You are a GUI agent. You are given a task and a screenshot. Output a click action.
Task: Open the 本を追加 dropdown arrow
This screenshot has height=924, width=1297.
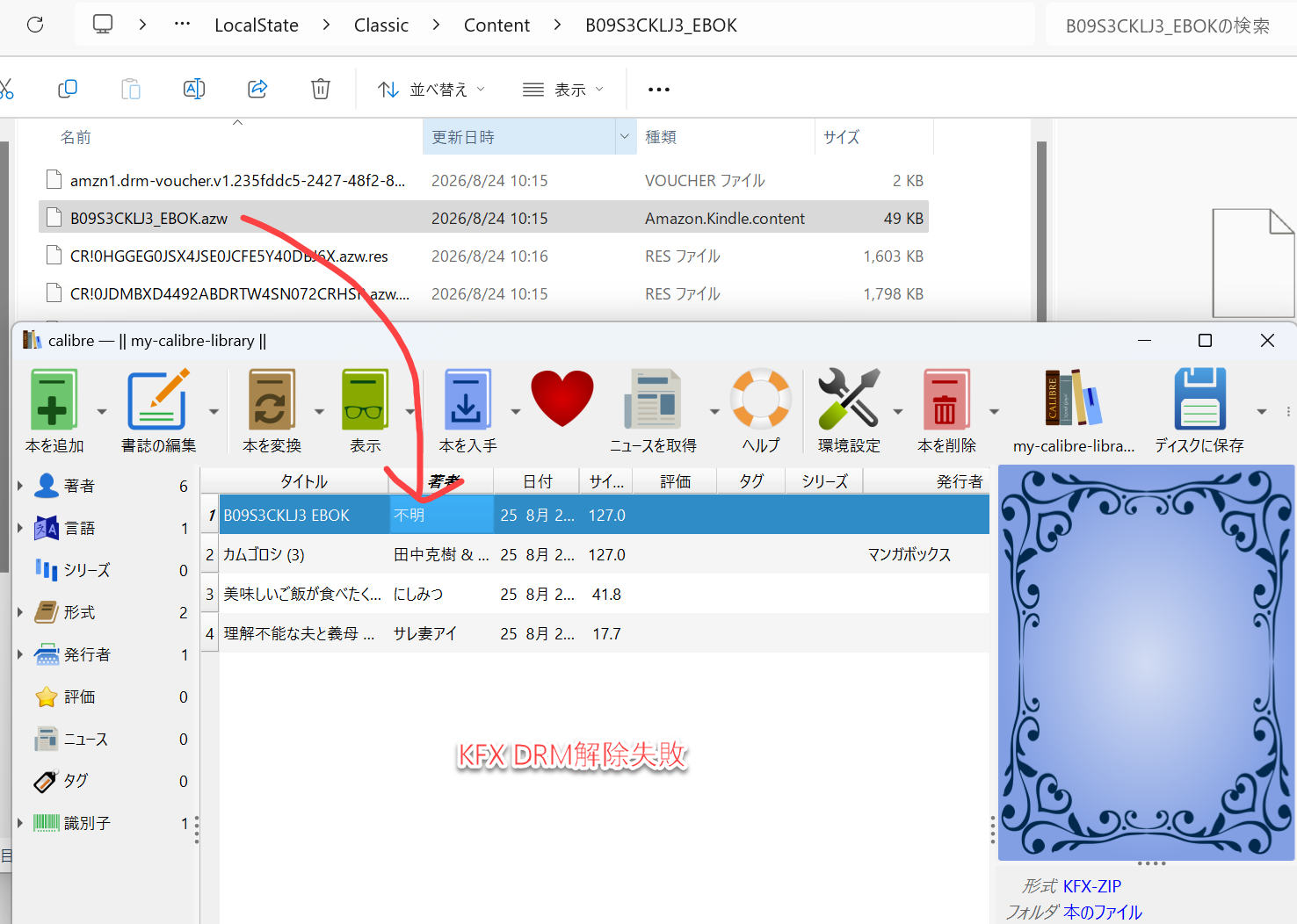click(102, 411)
